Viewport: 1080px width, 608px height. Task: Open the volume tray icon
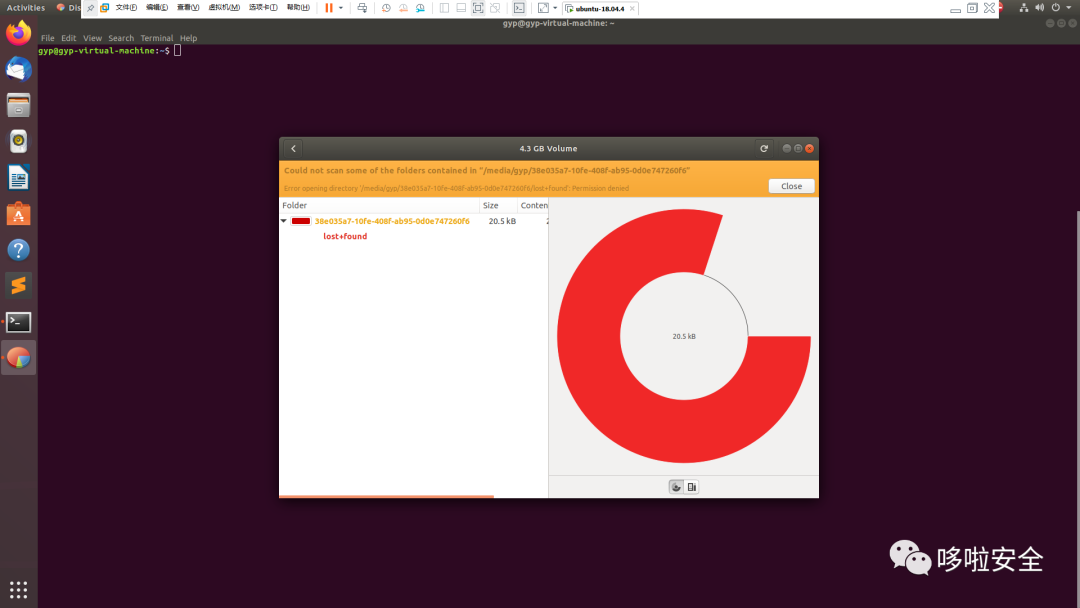coord(1039,8)
